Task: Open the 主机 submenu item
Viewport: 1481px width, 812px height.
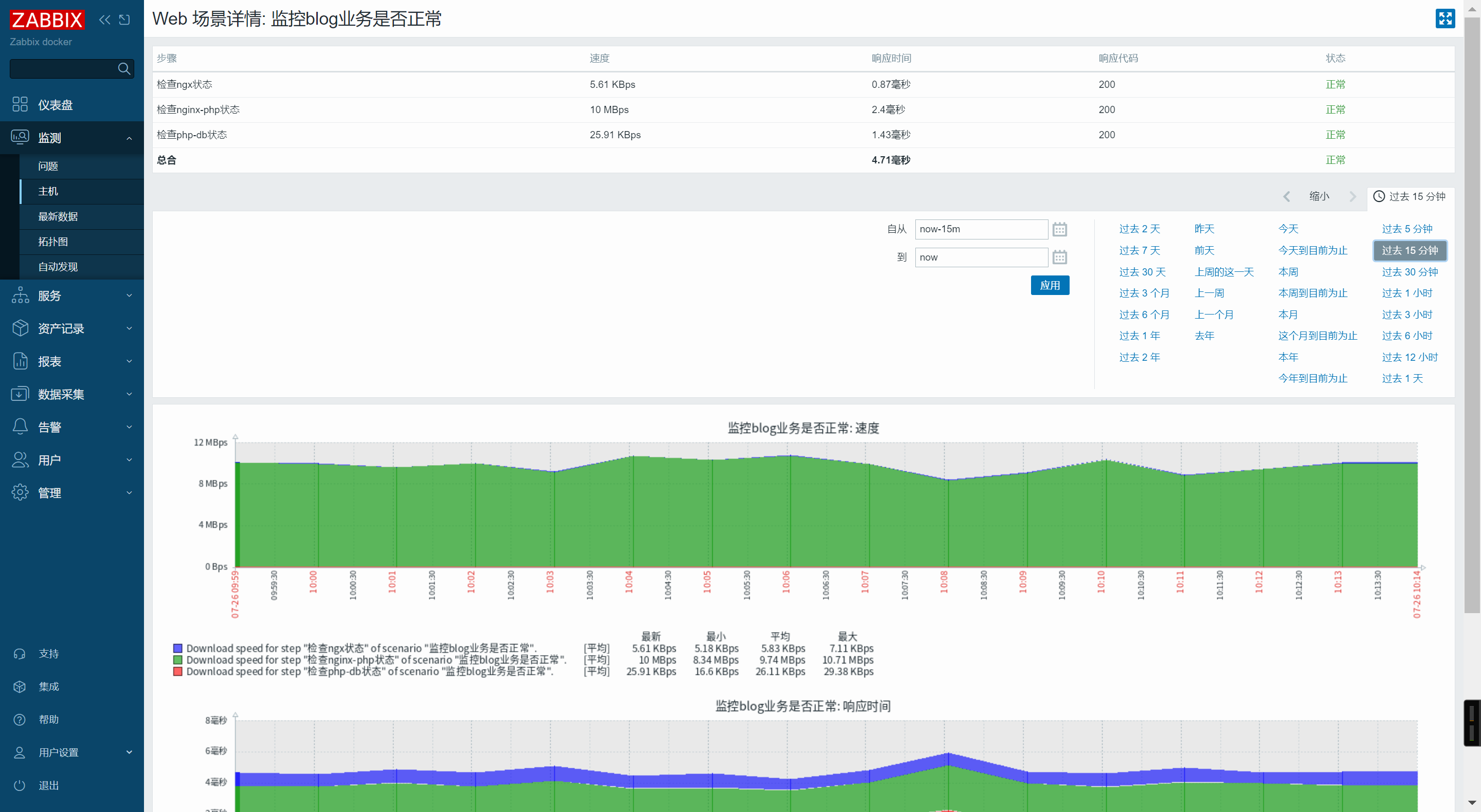Action: 81,191
